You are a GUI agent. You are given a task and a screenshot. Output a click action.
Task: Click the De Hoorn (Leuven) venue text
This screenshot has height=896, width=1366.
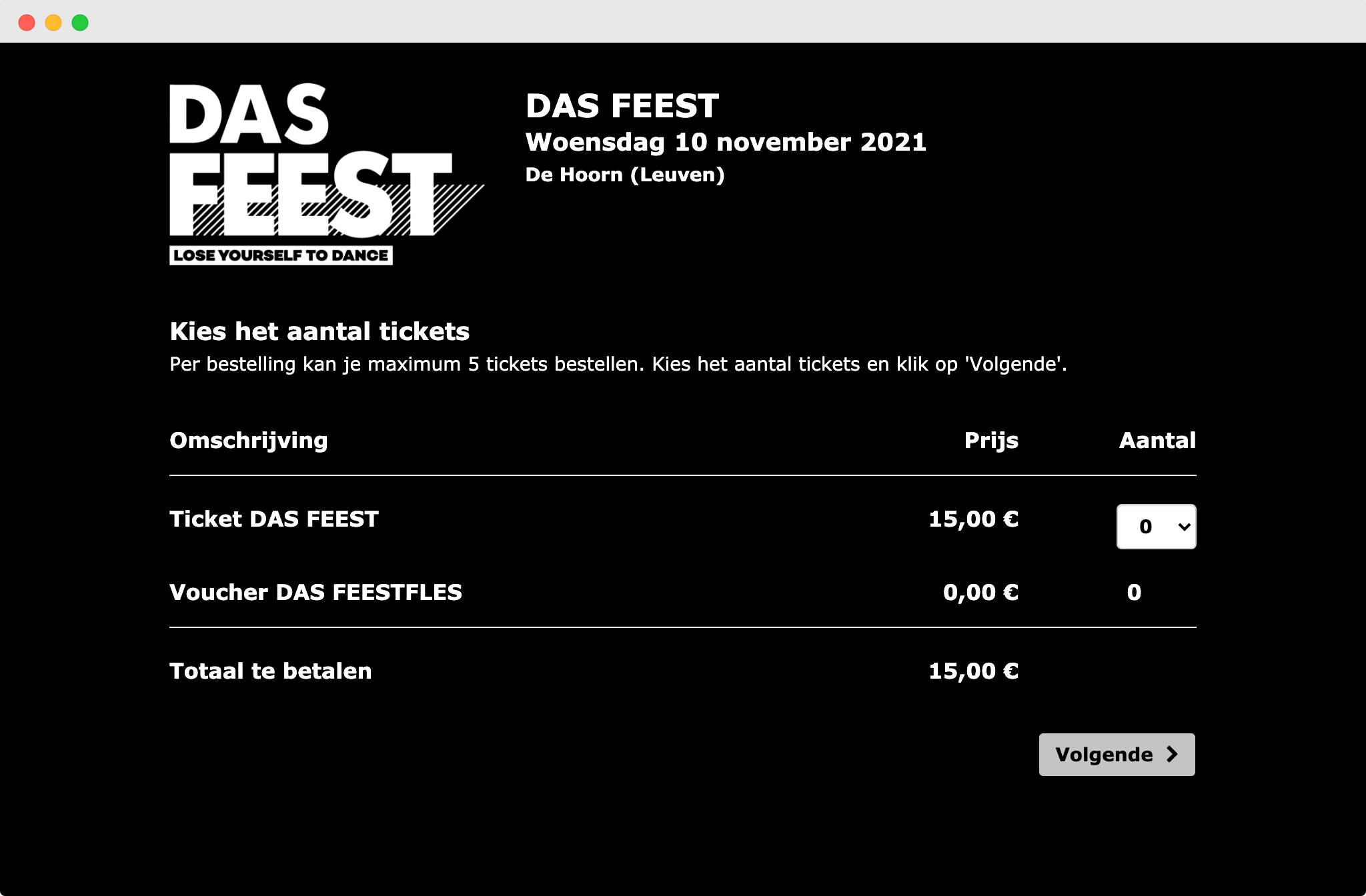point(625,175)
